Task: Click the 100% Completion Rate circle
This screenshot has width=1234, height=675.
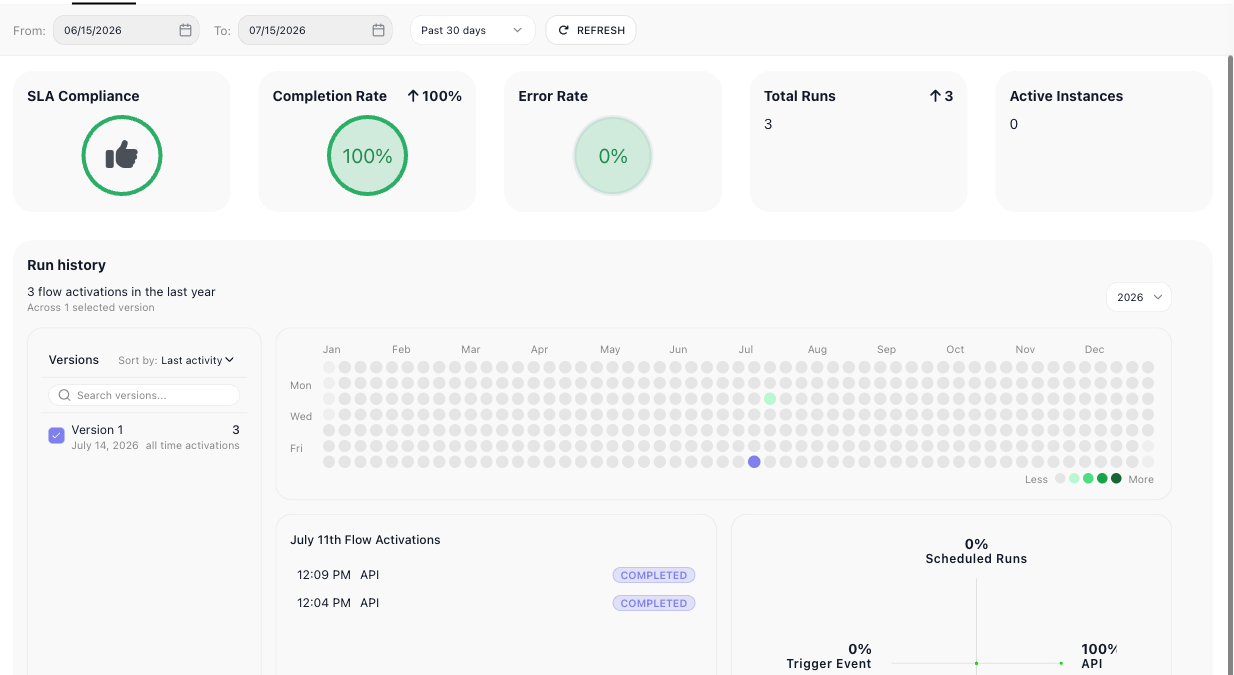Action: (x=367, y=156)
